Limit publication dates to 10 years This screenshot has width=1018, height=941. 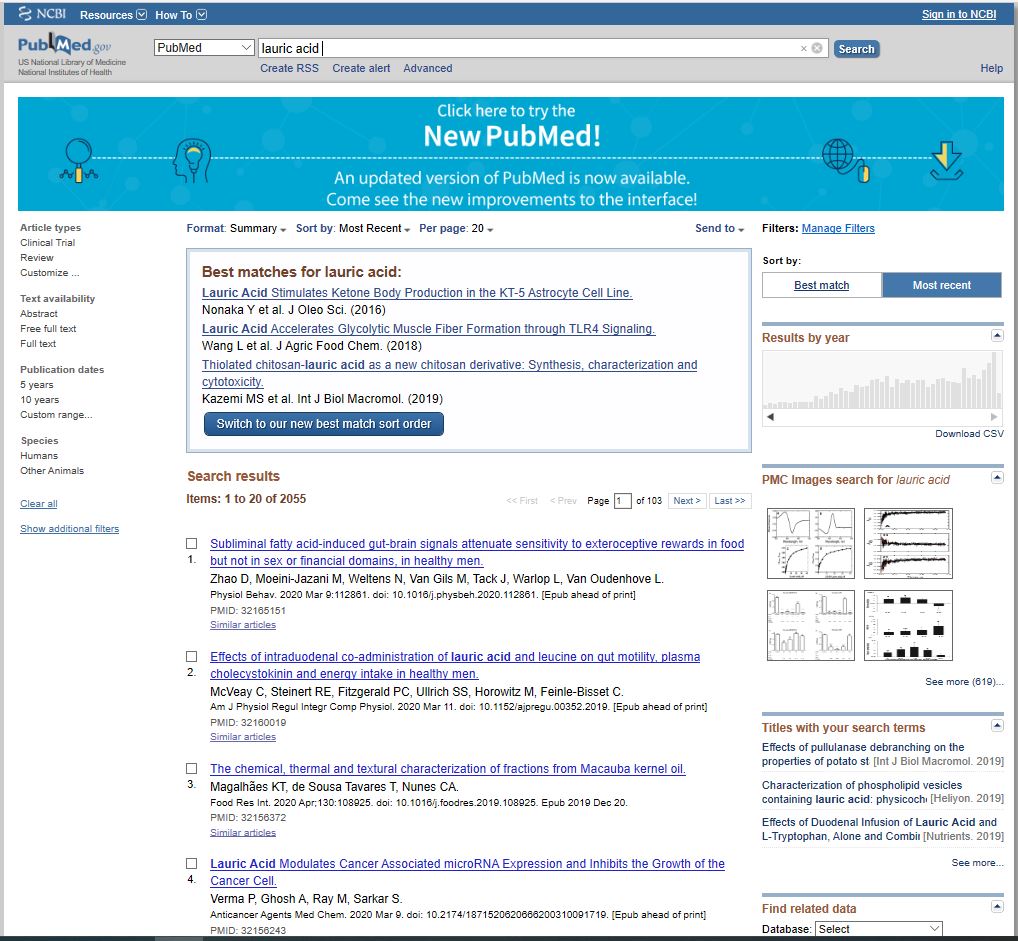40,400
